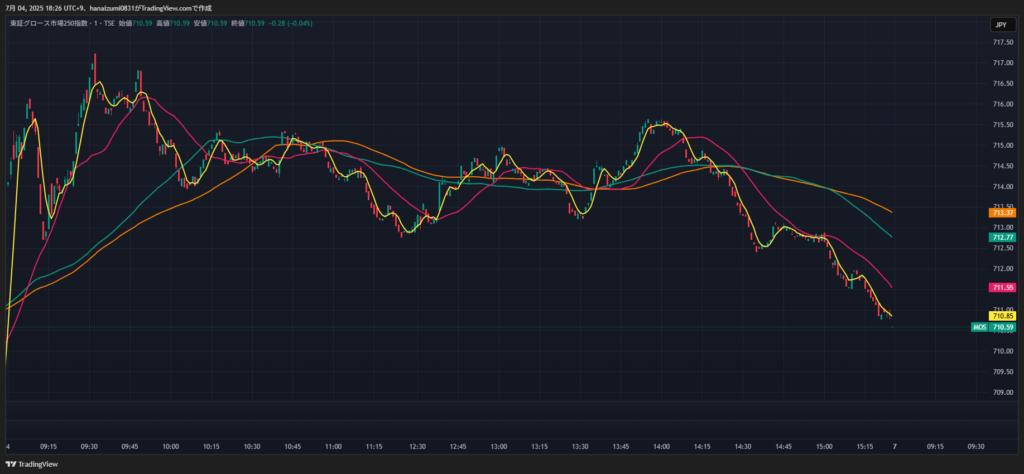This screenshot has height=474, width=1024.
Task: Click the 14:00 time axis label
Action: click(x=662, y=447)
